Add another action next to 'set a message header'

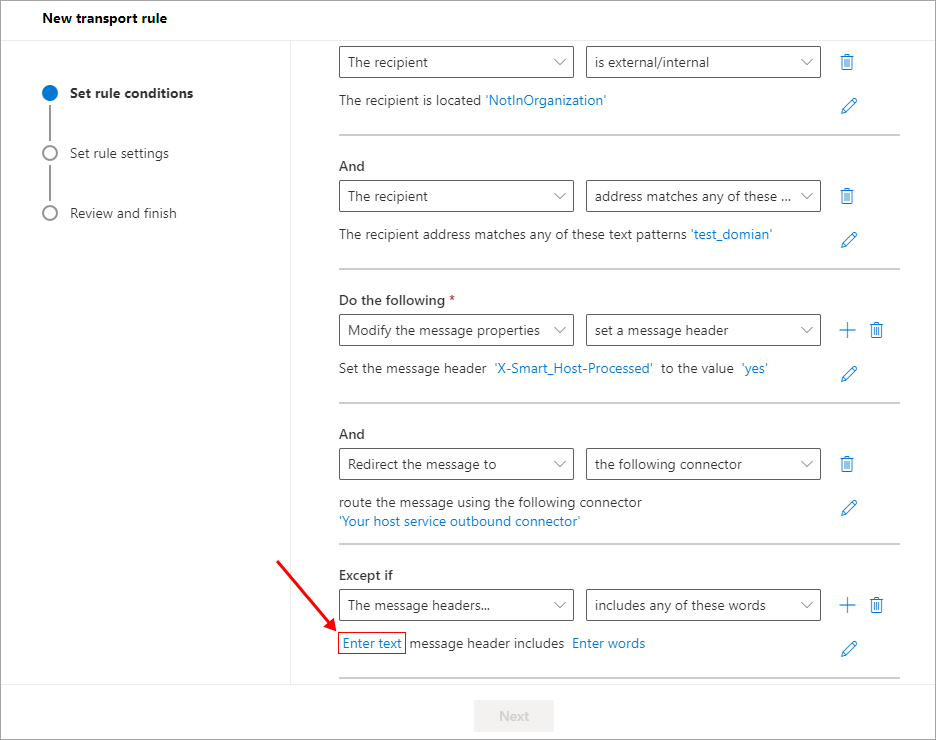click(847, 330)
